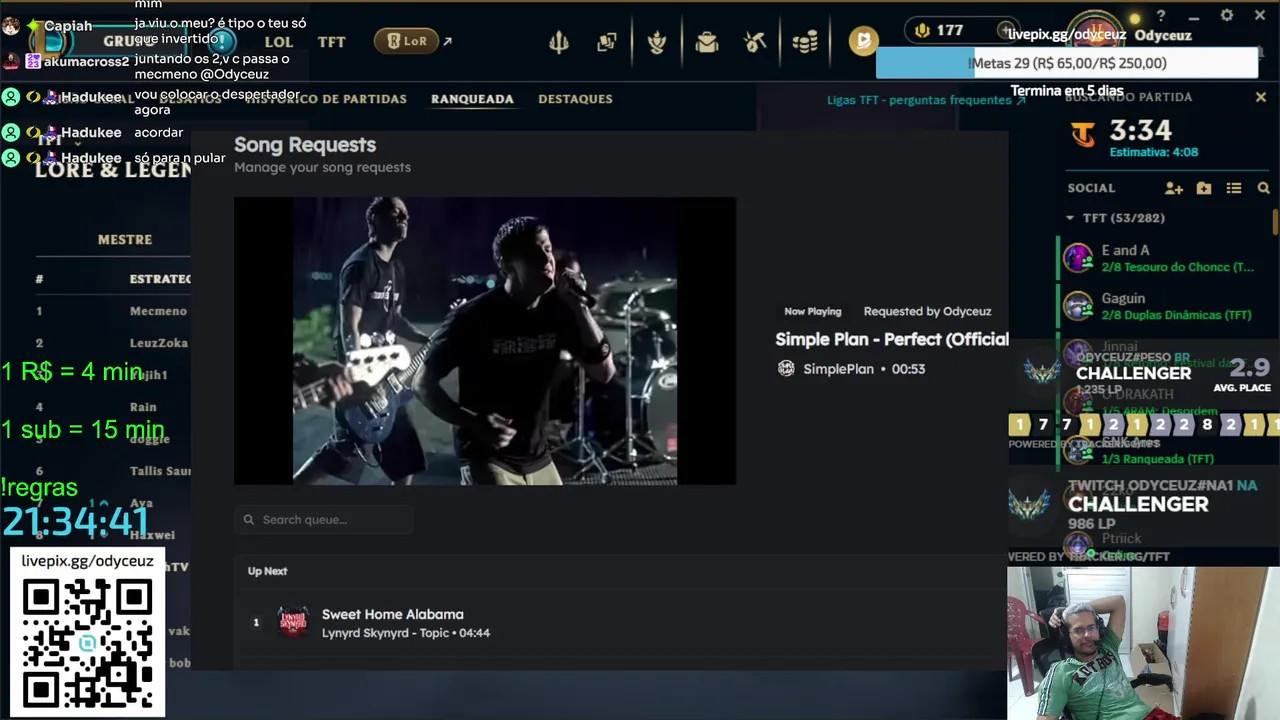This screenshot has height=720, width=1280.
Task: Click the gold play media icon
Action: [863, 41]
